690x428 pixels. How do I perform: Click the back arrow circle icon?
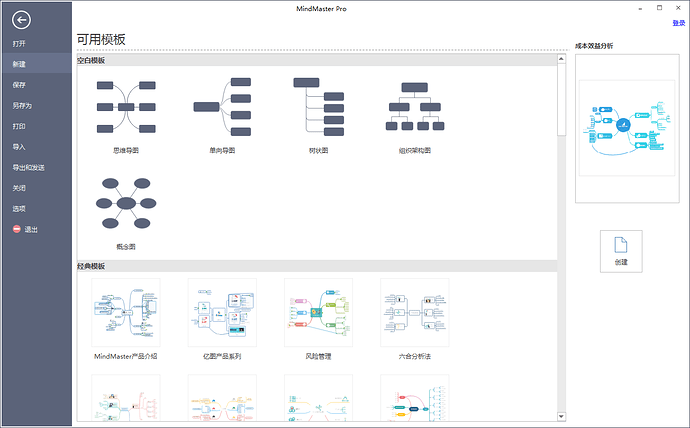[21, 20]
